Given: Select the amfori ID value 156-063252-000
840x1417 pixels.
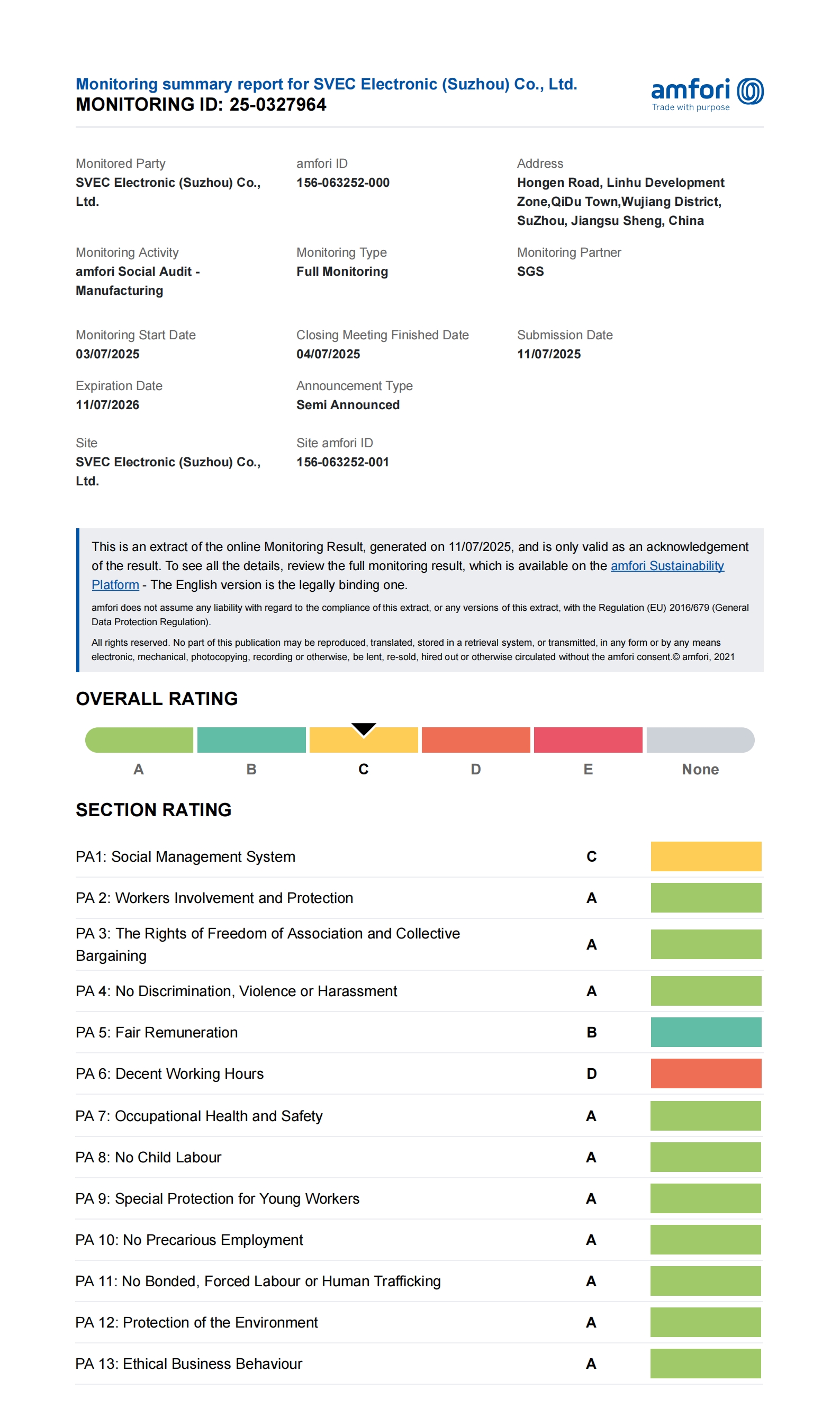Looking at the screenshot, I should pyautogui.click(x=342, y=183).
